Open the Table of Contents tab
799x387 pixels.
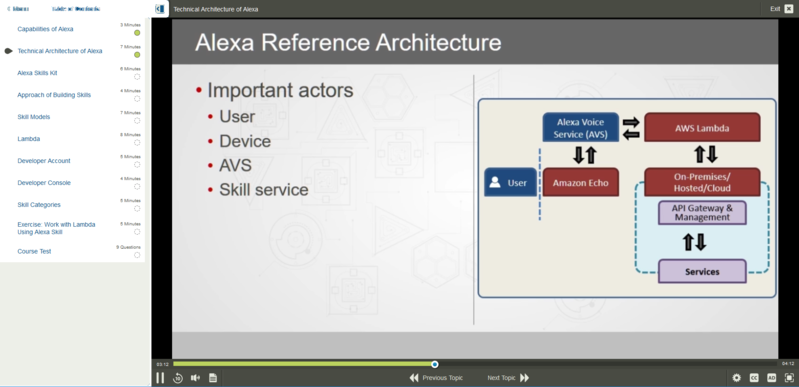tap(76, 9)
